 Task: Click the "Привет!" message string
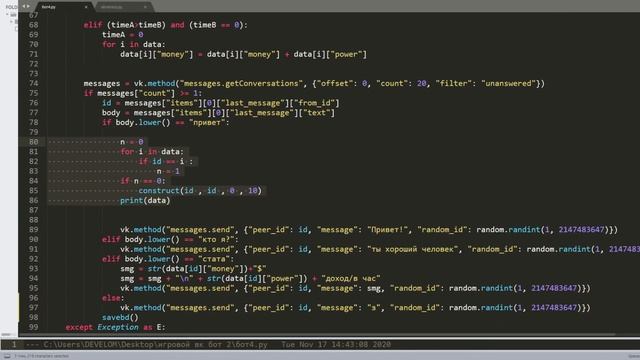coord(387,230)
